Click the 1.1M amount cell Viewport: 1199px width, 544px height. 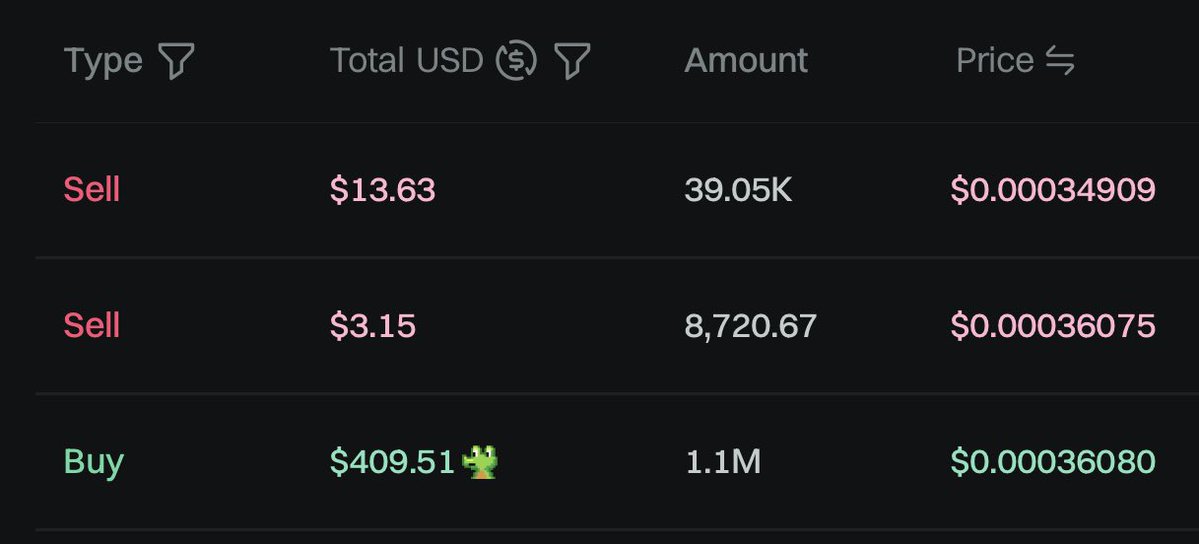pos(723,461)
